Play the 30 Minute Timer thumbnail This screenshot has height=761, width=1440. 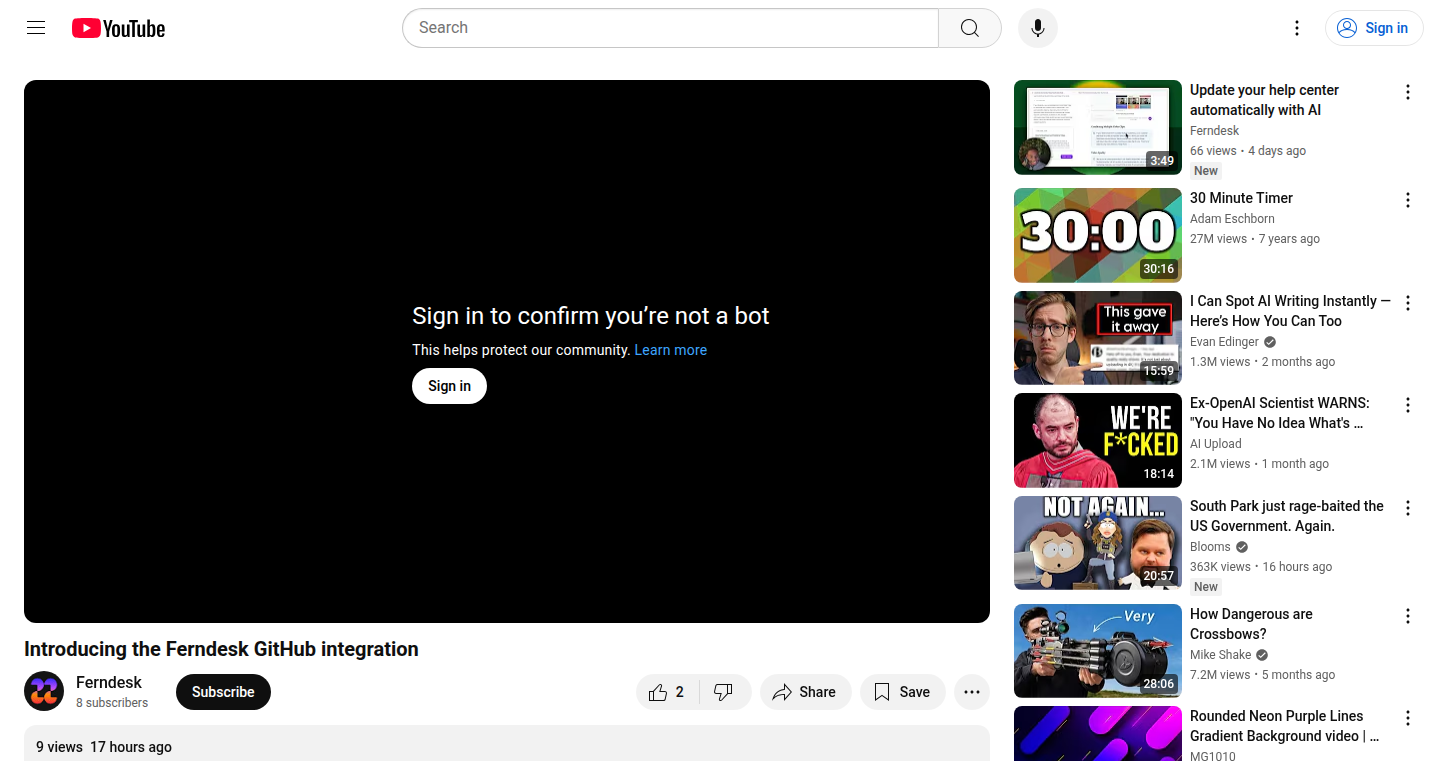1098,235
